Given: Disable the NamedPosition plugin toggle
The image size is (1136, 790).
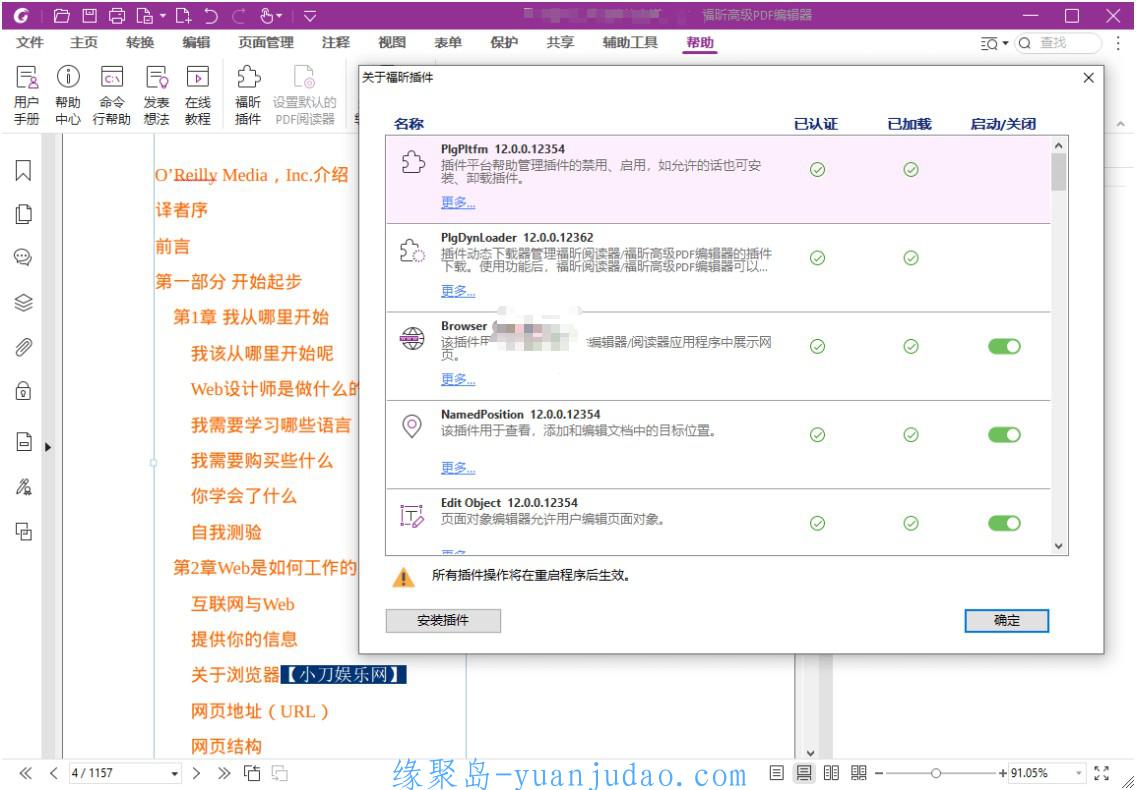Looking at the screenshot, I should coord(1004,435).
